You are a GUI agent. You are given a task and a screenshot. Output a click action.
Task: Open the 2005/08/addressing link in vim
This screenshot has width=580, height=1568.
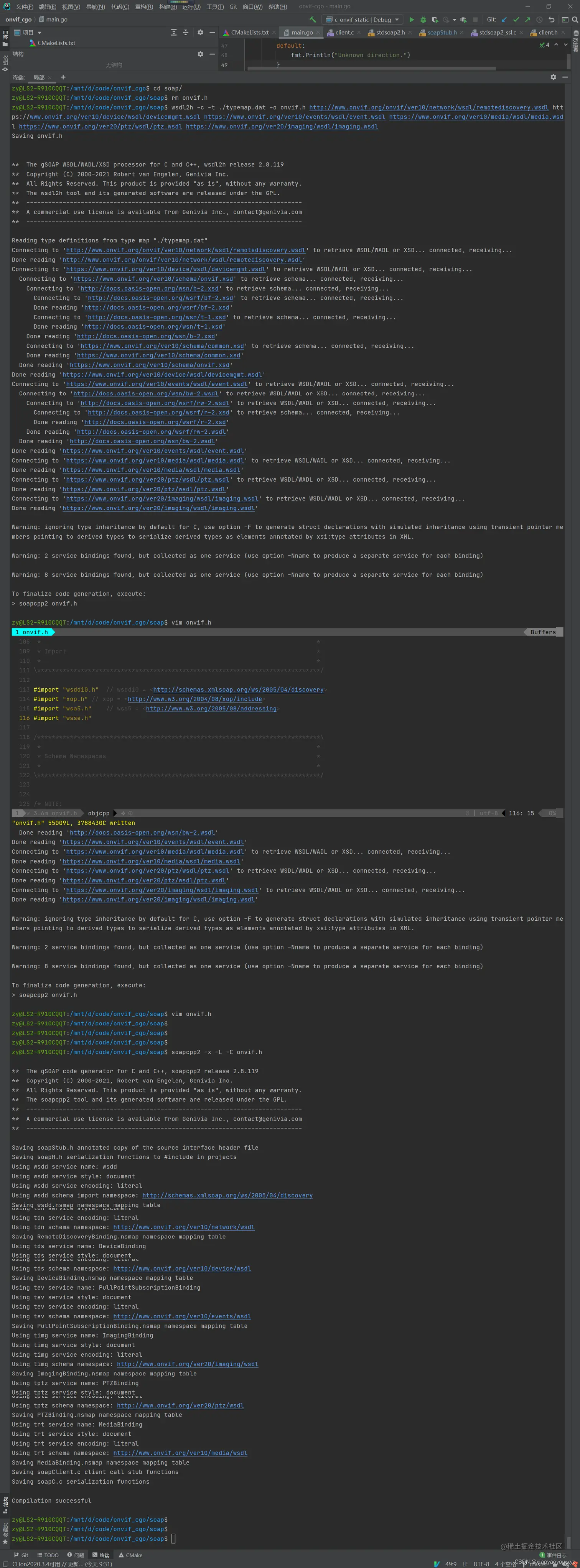pyautogui.click(x=211, y=709)
